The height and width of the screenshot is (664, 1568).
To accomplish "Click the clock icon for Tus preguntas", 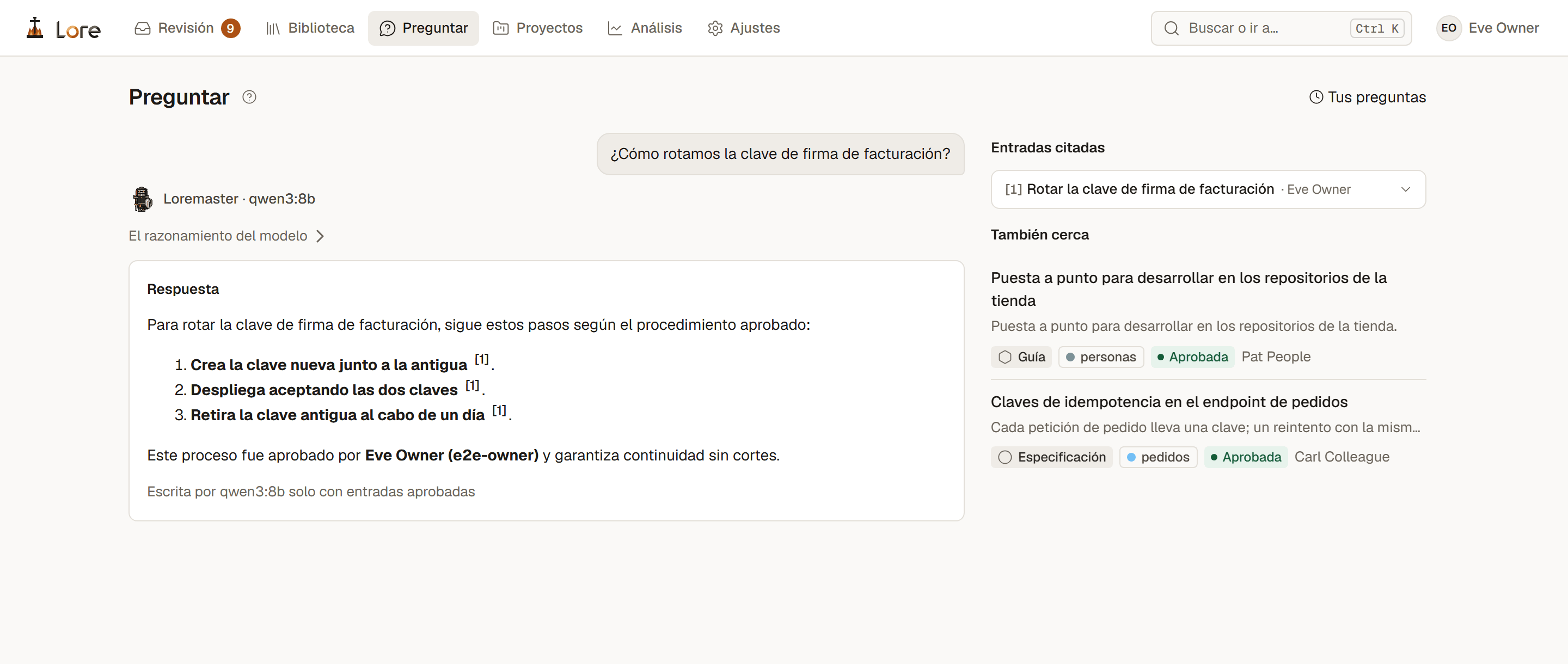I will (x=1316, y=97).
